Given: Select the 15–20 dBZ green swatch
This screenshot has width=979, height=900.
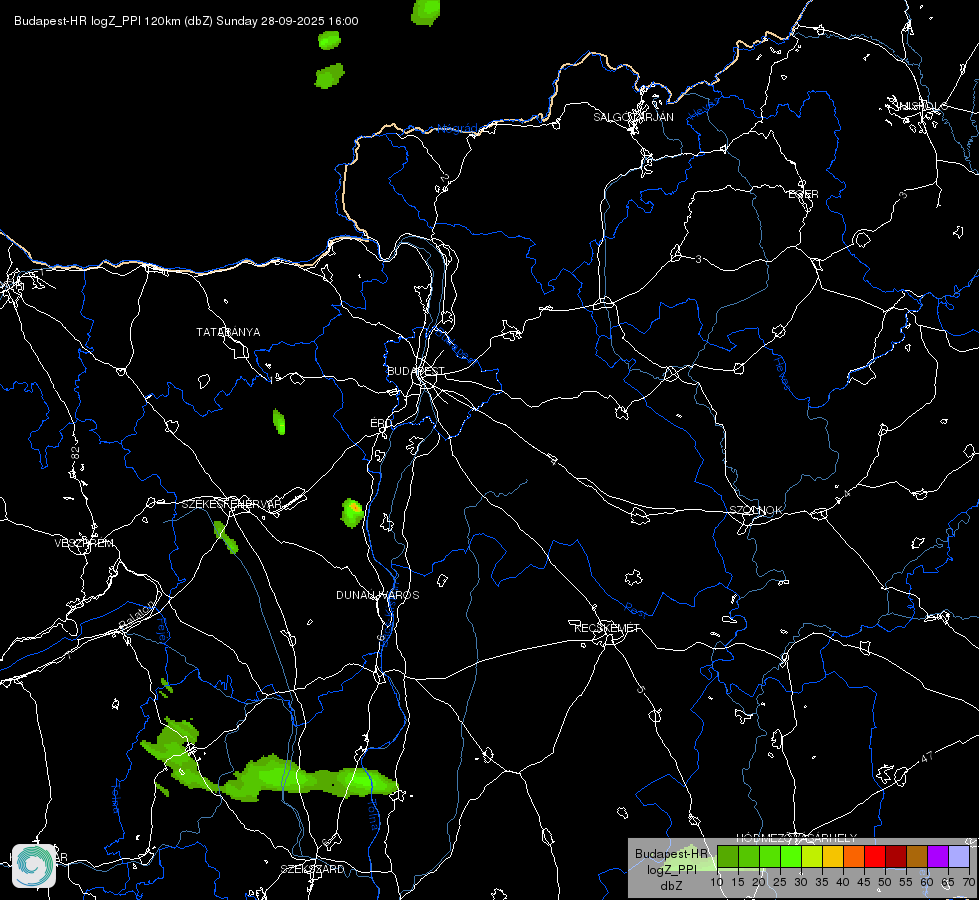Looking at the screenshot, I should click(x=749, y=856).
